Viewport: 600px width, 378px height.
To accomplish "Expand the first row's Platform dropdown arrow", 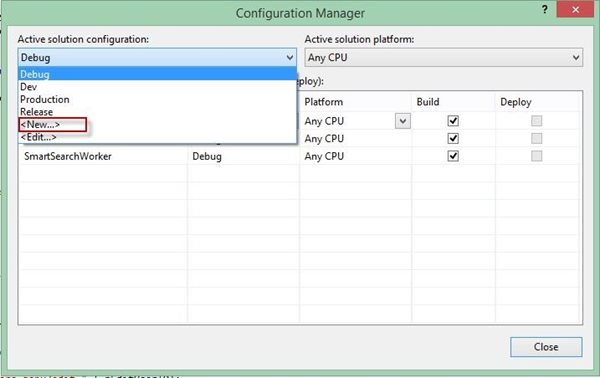I will click(403, 121).
